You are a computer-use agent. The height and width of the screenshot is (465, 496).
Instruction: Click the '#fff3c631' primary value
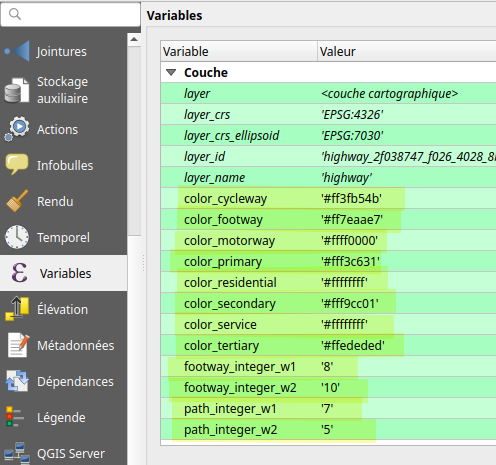[350, 262]
